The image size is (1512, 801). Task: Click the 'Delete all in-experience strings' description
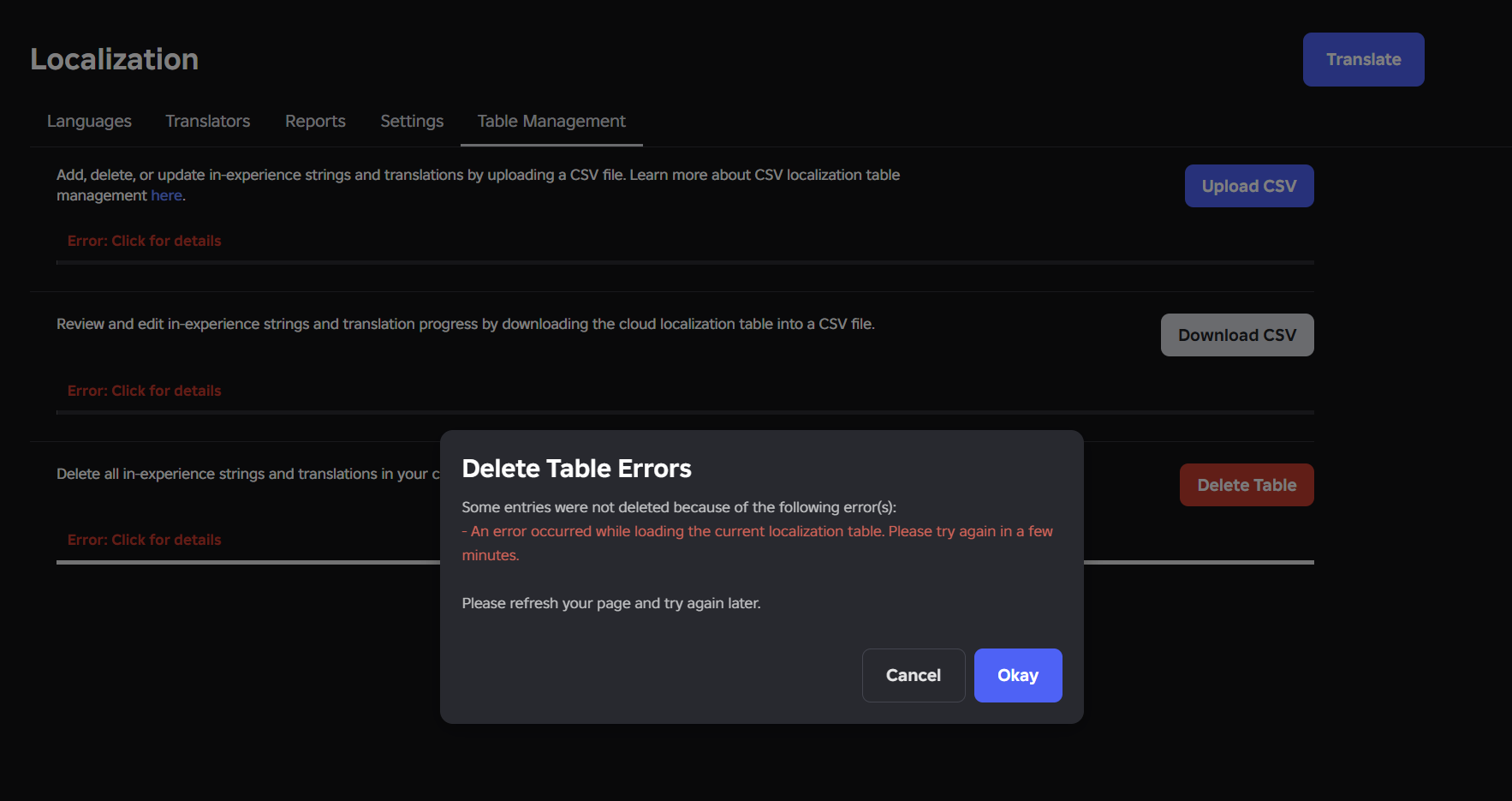248,474
